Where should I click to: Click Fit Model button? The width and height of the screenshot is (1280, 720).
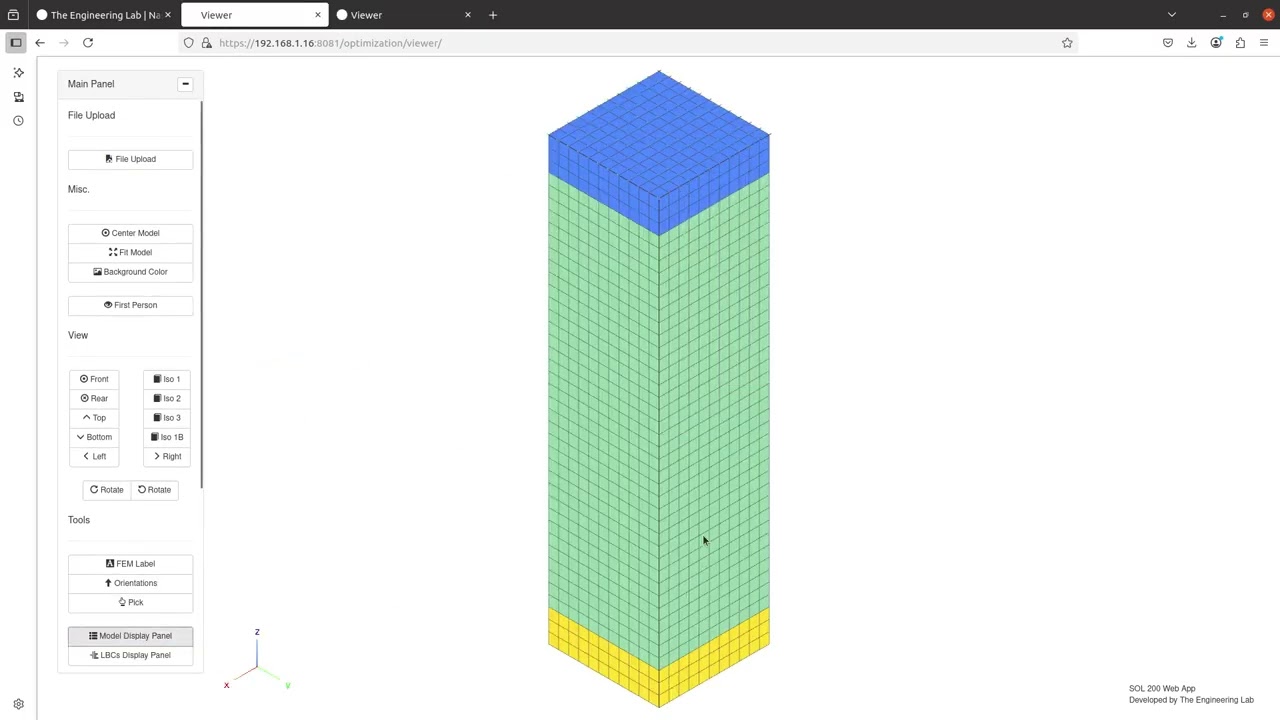point(130,252)
